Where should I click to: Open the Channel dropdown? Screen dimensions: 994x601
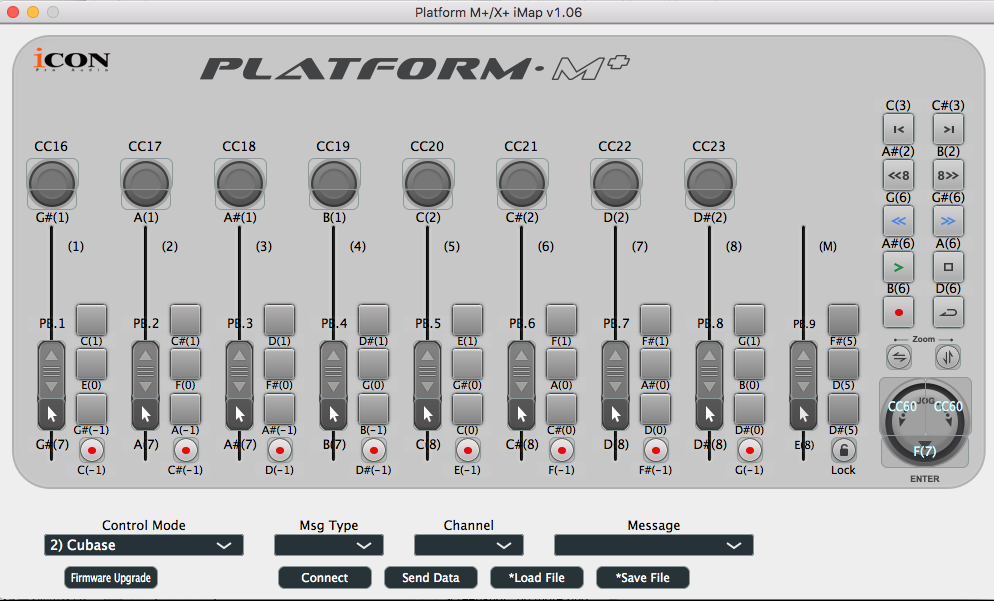(x=468, y=545)
